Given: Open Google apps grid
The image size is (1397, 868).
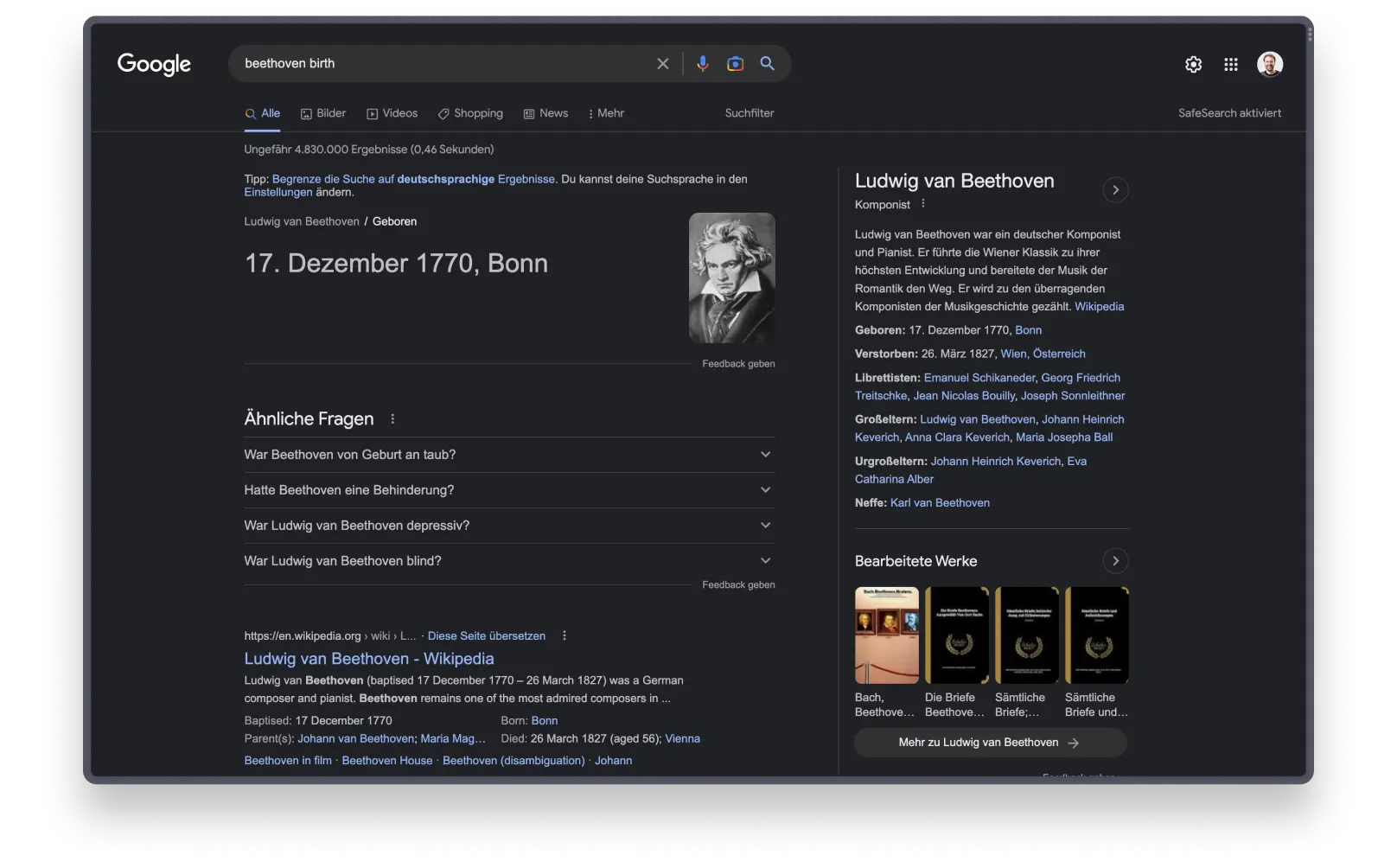Looking at the screenshot, I should point(1231,64).
